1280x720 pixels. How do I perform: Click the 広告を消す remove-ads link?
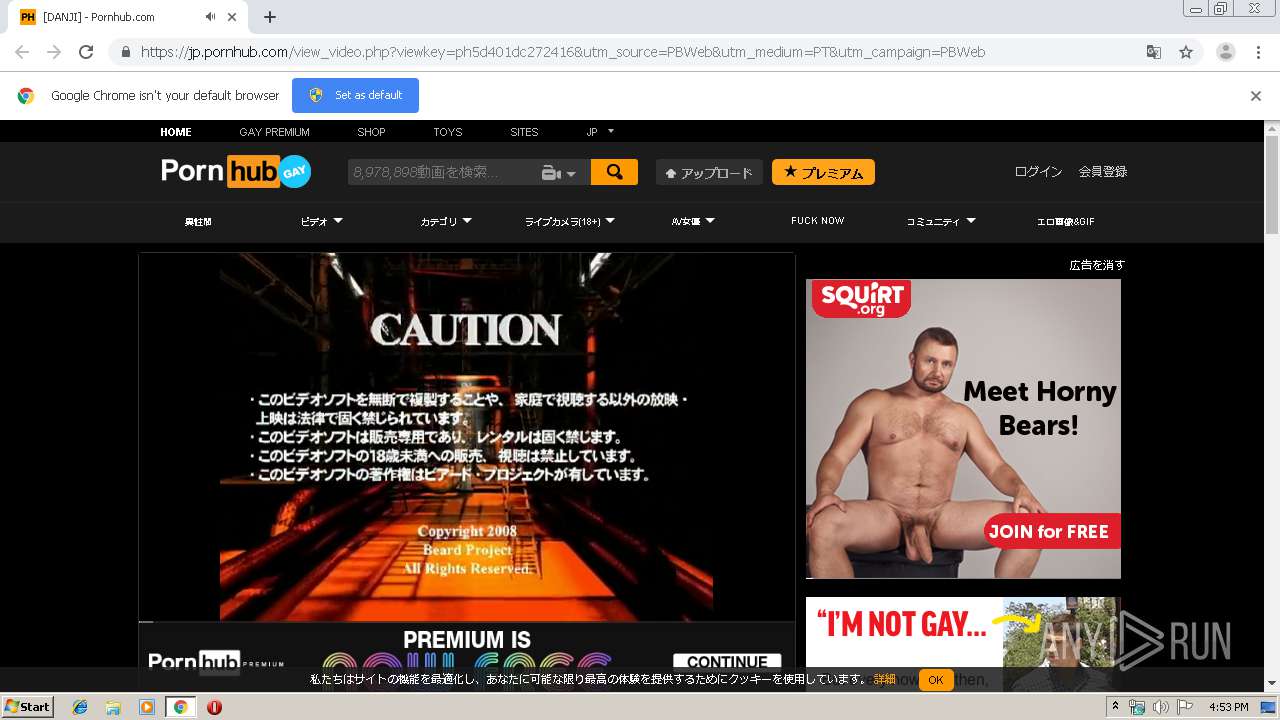point(1097,265)
